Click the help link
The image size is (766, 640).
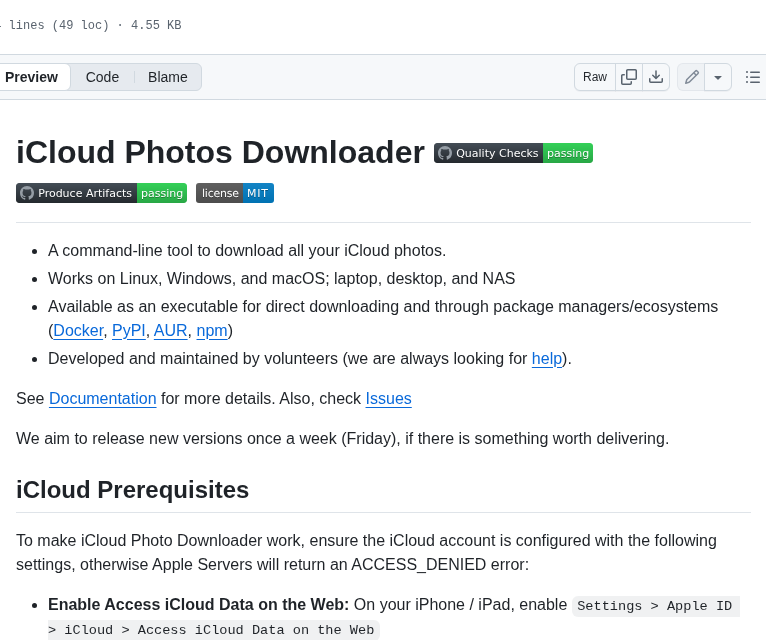(547, 359)
